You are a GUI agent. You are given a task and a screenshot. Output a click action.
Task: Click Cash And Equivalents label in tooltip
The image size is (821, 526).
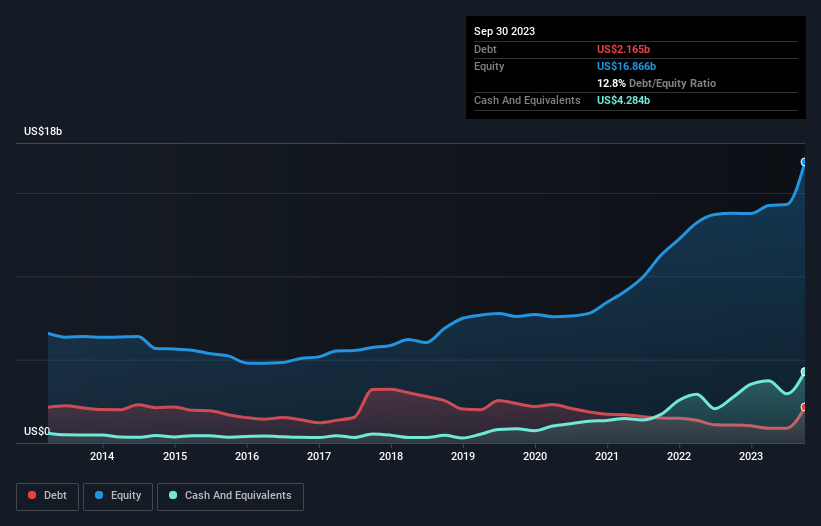527,100
